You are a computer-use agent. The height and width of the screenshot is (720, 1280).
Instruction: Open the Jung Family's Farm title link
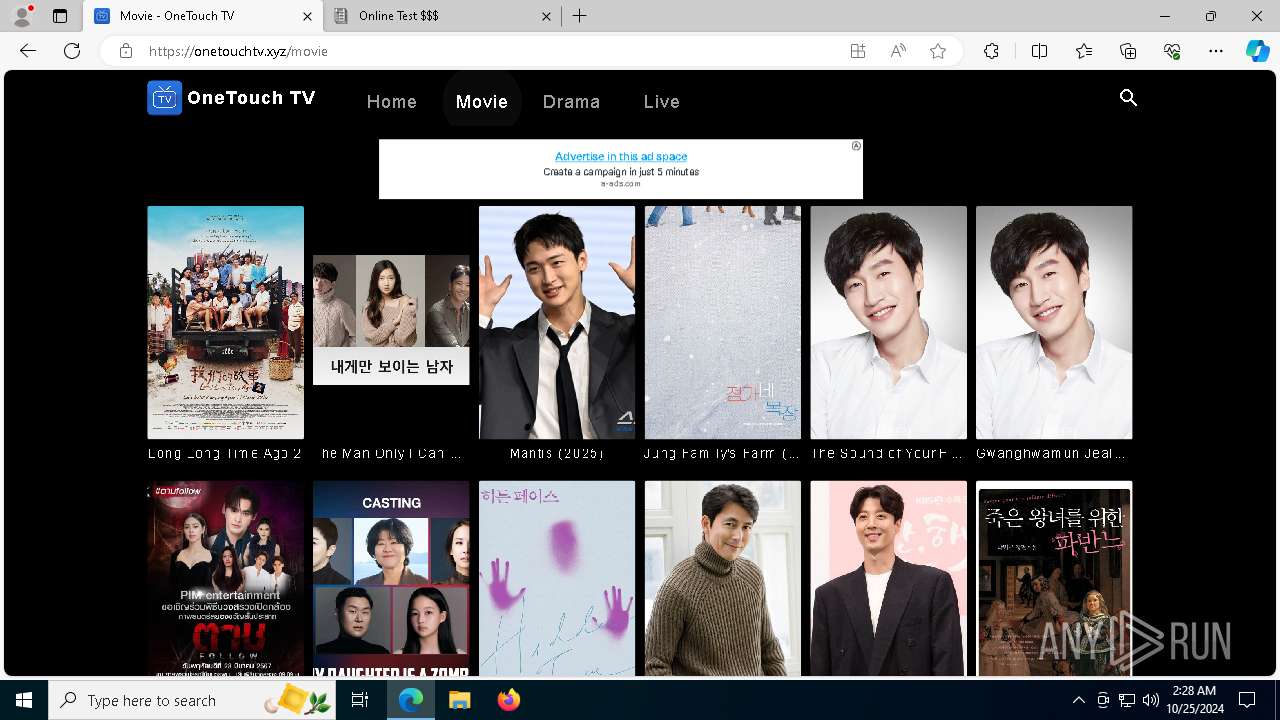click(x=720, y=453)
